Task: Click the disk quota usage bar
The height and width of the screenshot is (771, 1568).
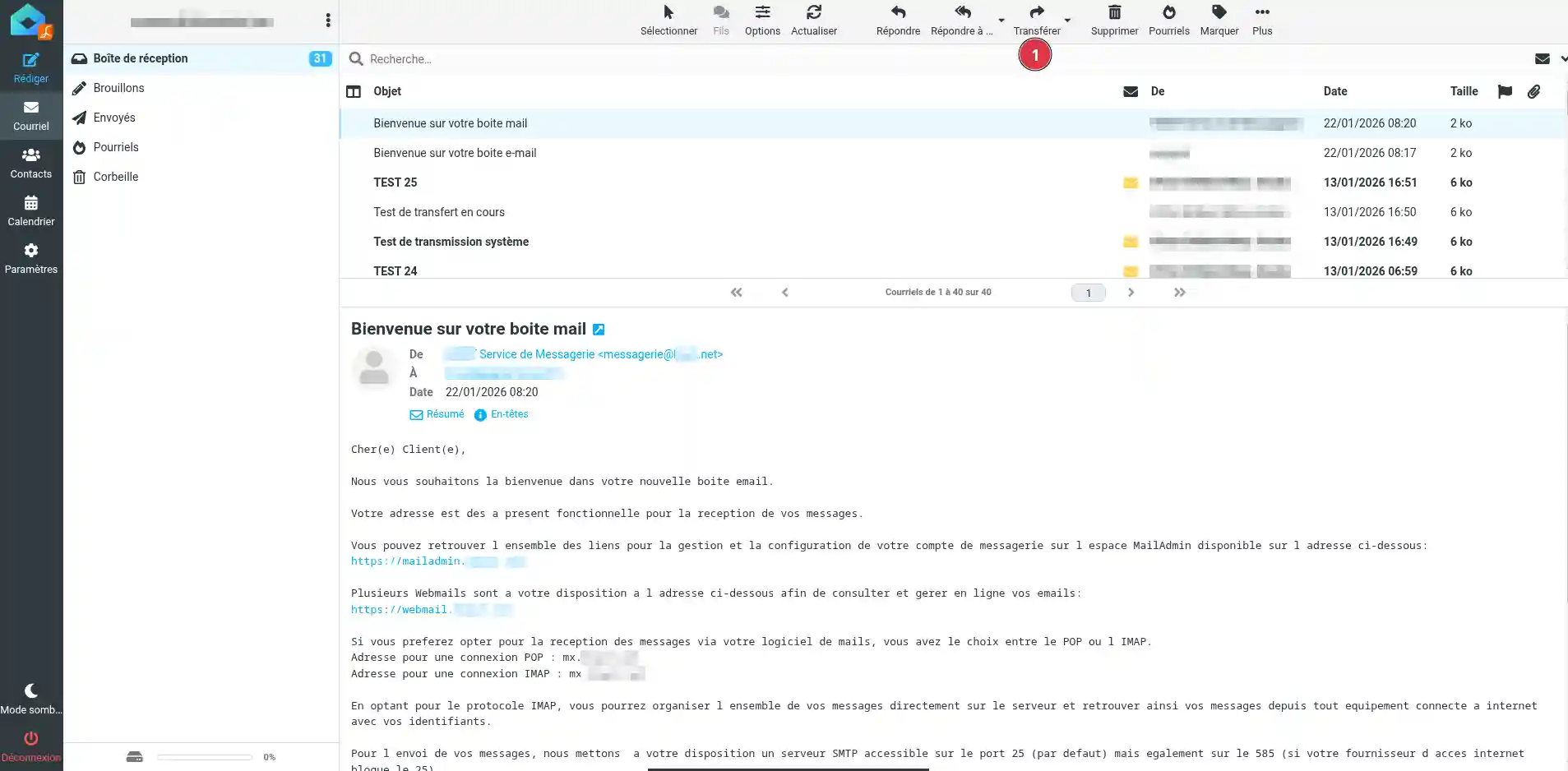Action: pyautogui.click(x=205, y=757)
